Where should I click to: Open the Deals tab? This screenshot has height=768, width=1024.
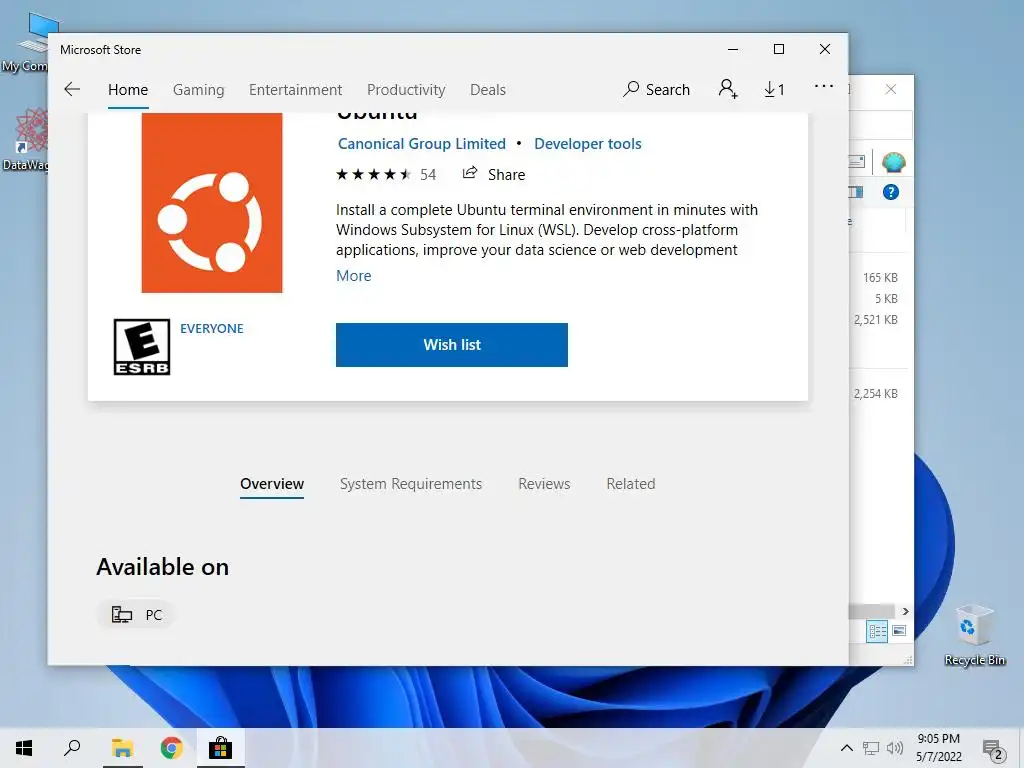[x=488, y=89]
